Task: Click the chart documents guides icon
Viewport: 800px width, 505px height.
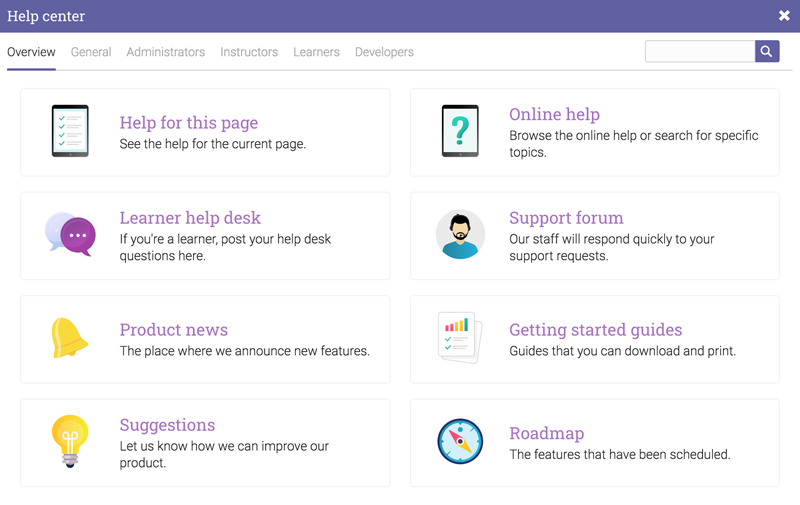Action: (x=460, y=338)
